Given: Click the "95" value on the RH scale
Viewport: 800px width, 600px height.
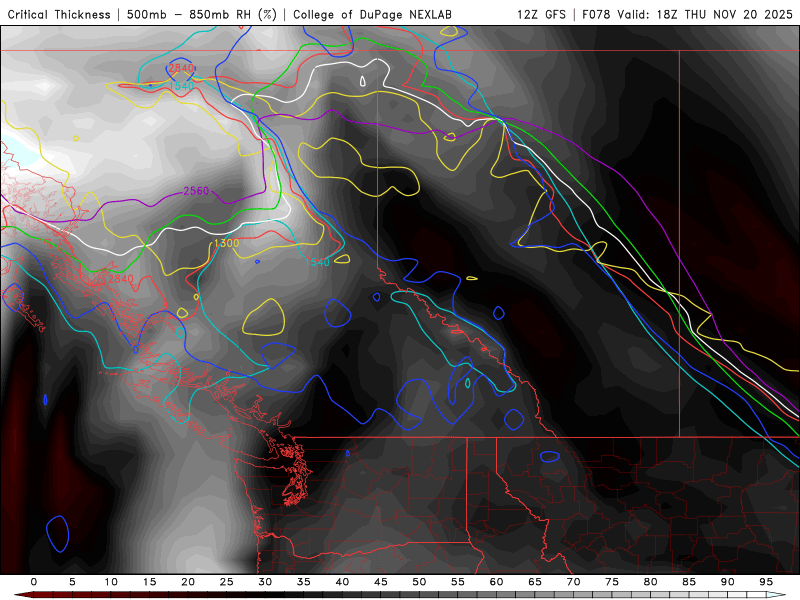Looking at the screenshot, I should (x=766, y=582).
